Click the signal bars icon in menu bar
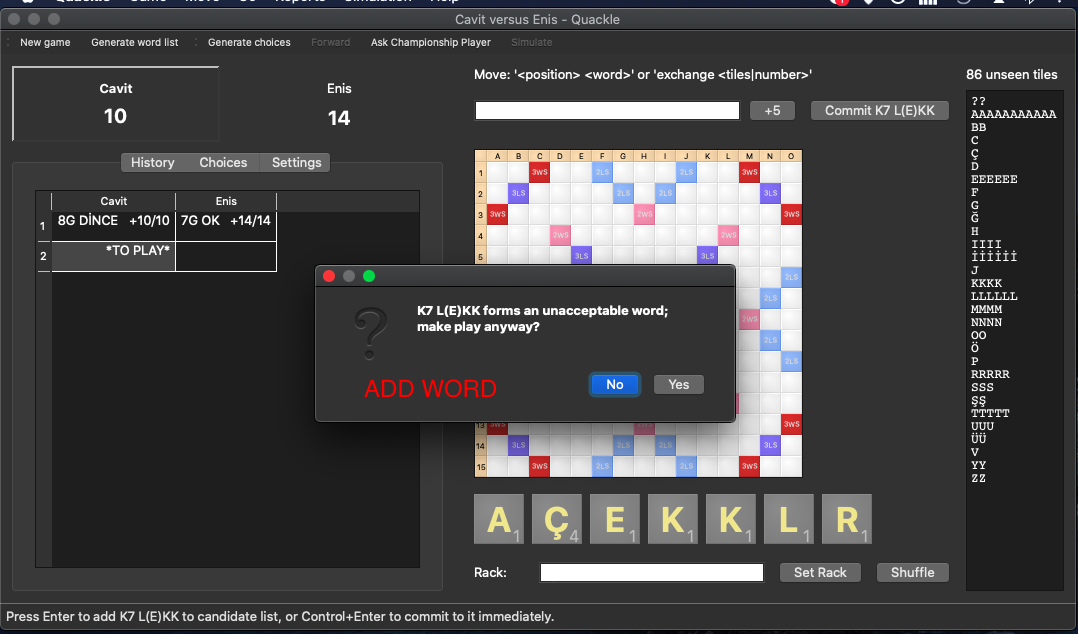The width and height of the screenshot is (1078, 634). click(927, 3)
